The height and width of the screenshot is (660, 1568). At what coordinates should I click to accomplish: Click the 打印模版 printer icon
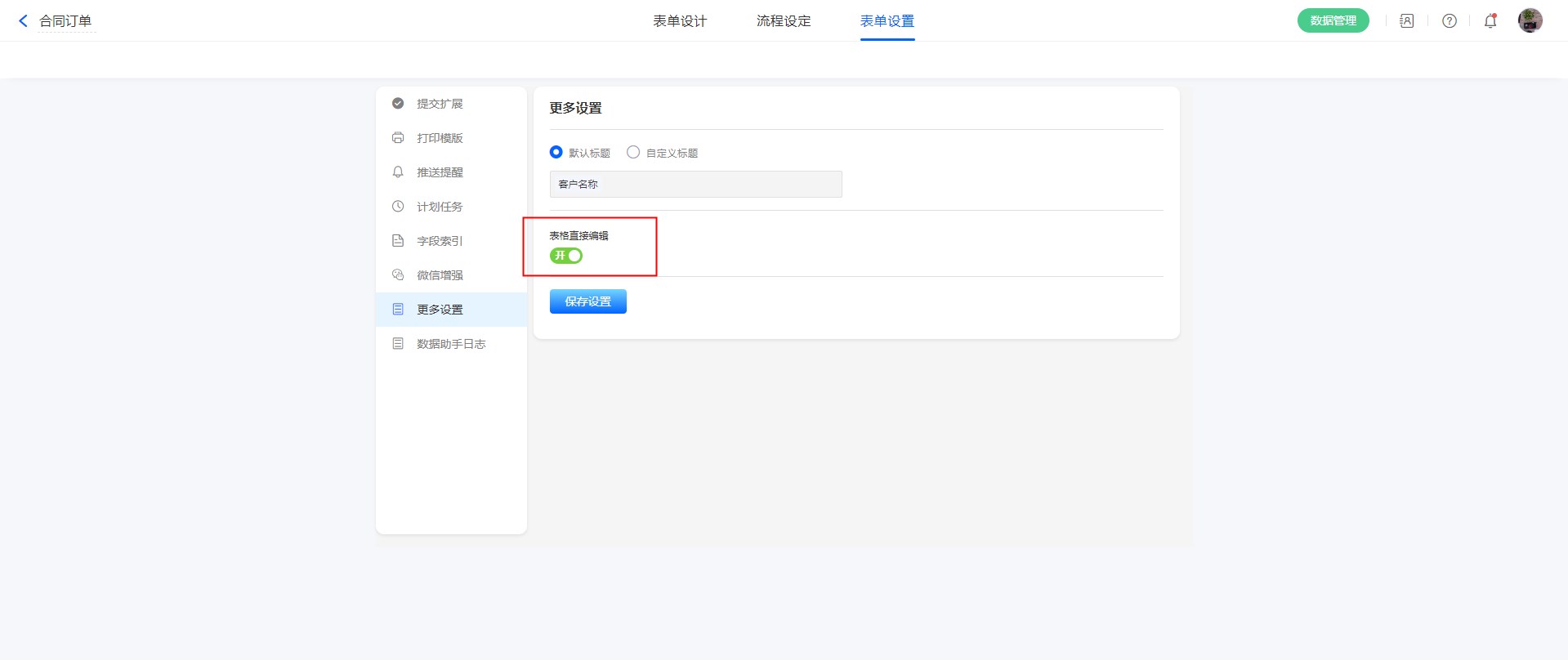click(398, 138)
